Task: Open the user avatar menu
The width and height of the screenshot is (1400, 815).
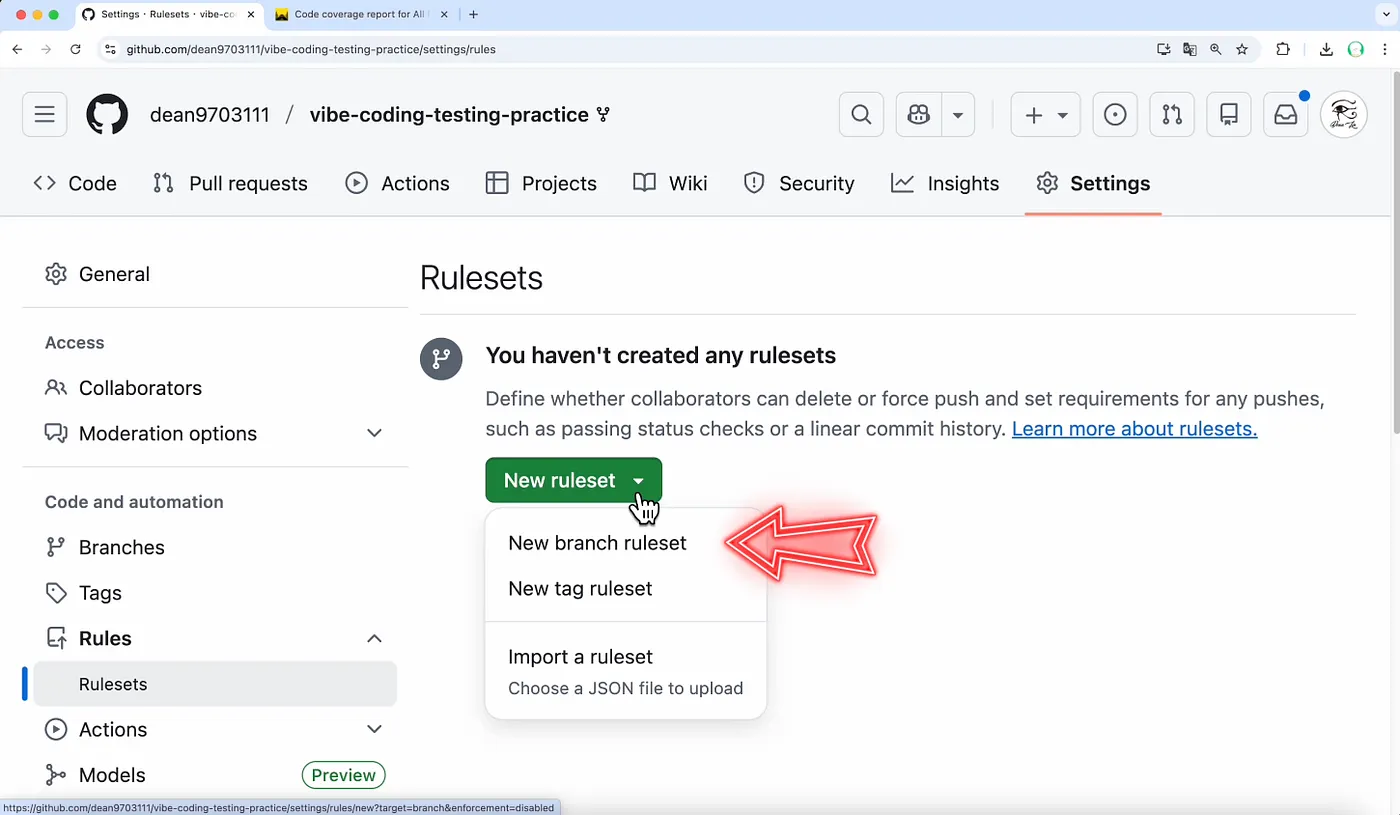Action: coord(1344,115)
